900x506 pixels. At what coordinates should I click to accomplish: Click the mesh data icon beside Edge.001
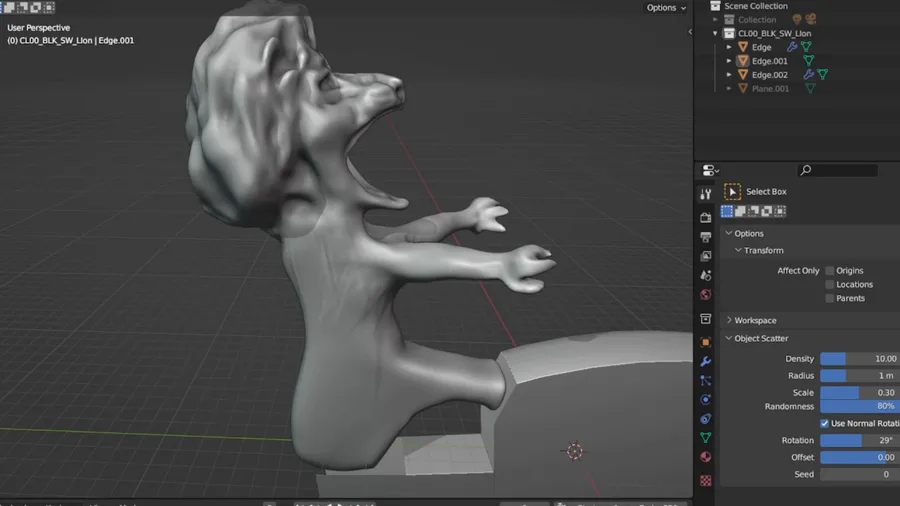coord(809,60)
